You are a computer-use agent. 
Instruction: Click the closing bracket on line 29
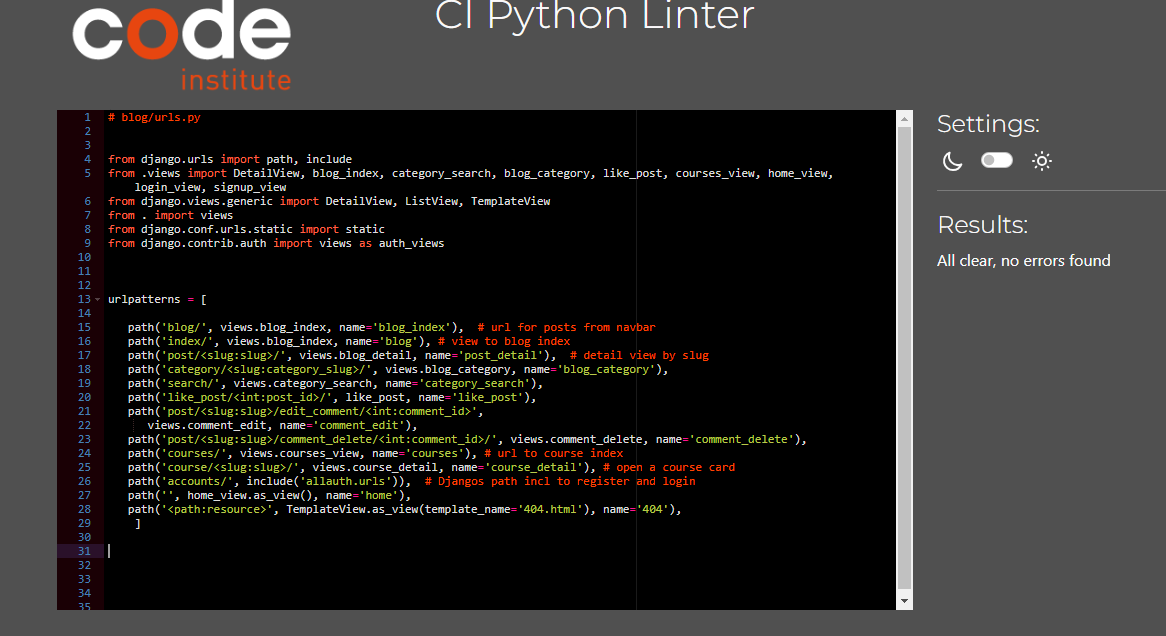tap(138, 524)
